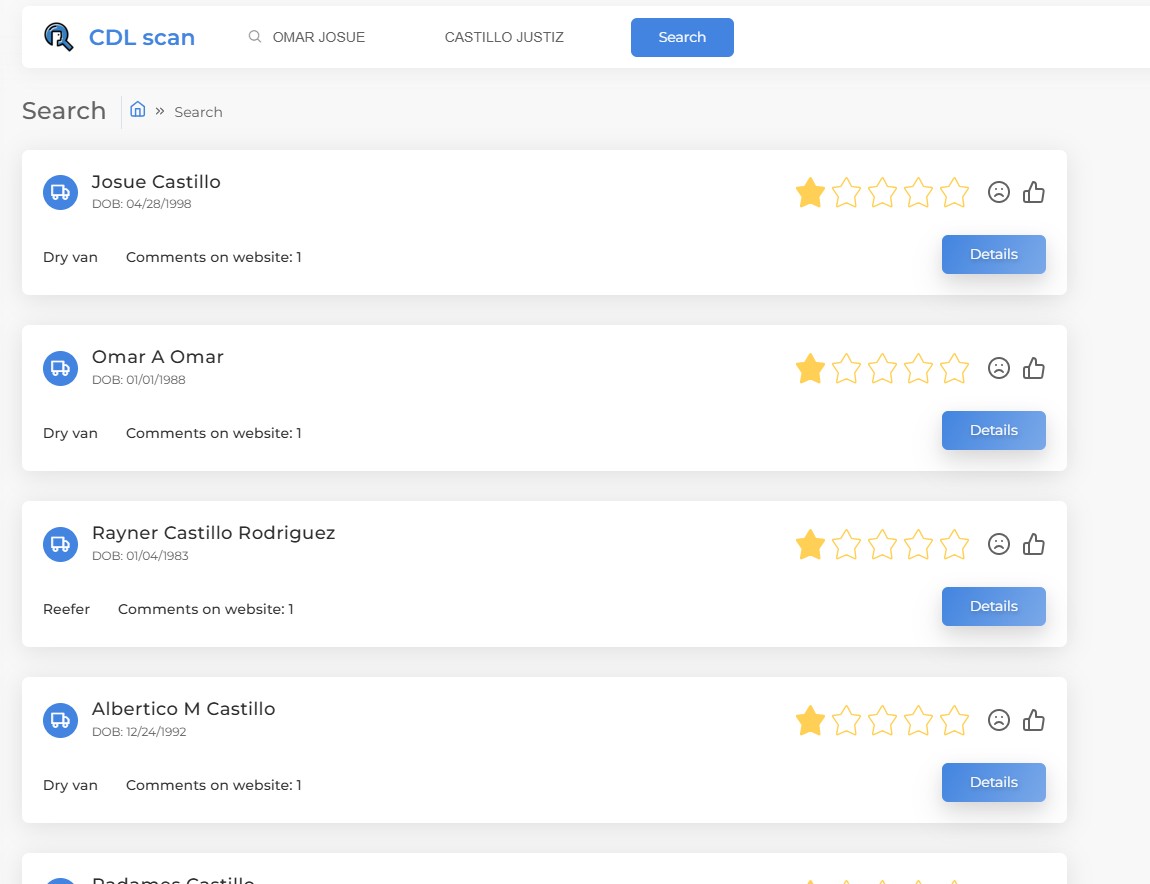Click the sad face icon for Albertico M Castillo
This screenshot has height=884, width=1150.
[x=998, y=720]
